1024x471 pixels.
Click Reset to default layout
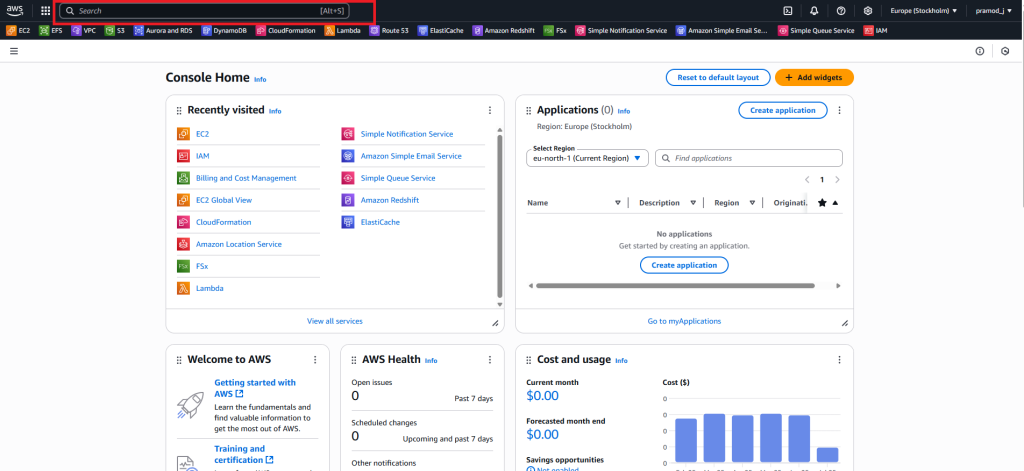718,77
